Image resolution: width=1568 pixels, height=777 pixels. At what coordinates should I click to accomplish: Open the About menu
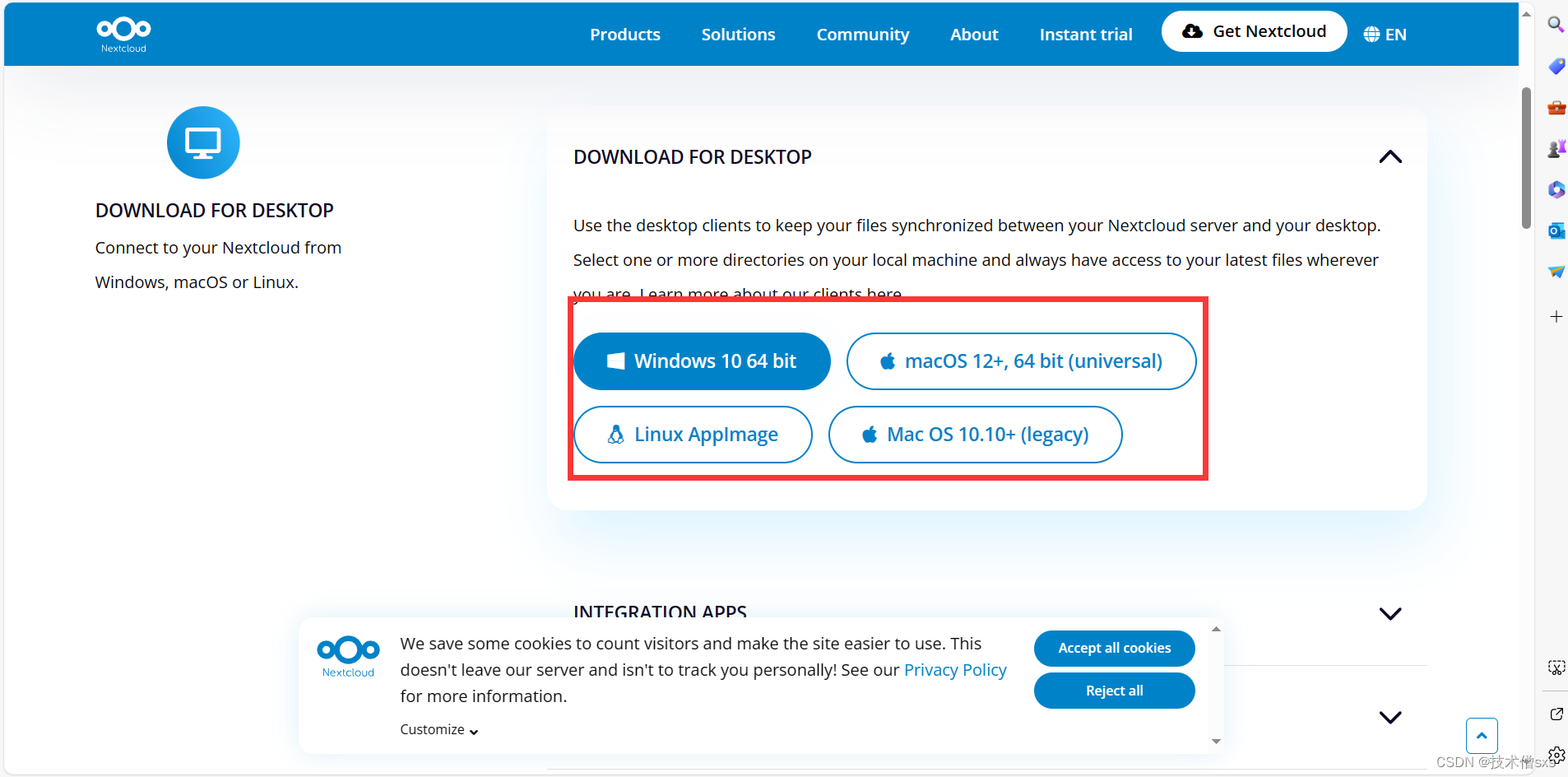pyautogui.click(x=974, y=35)
